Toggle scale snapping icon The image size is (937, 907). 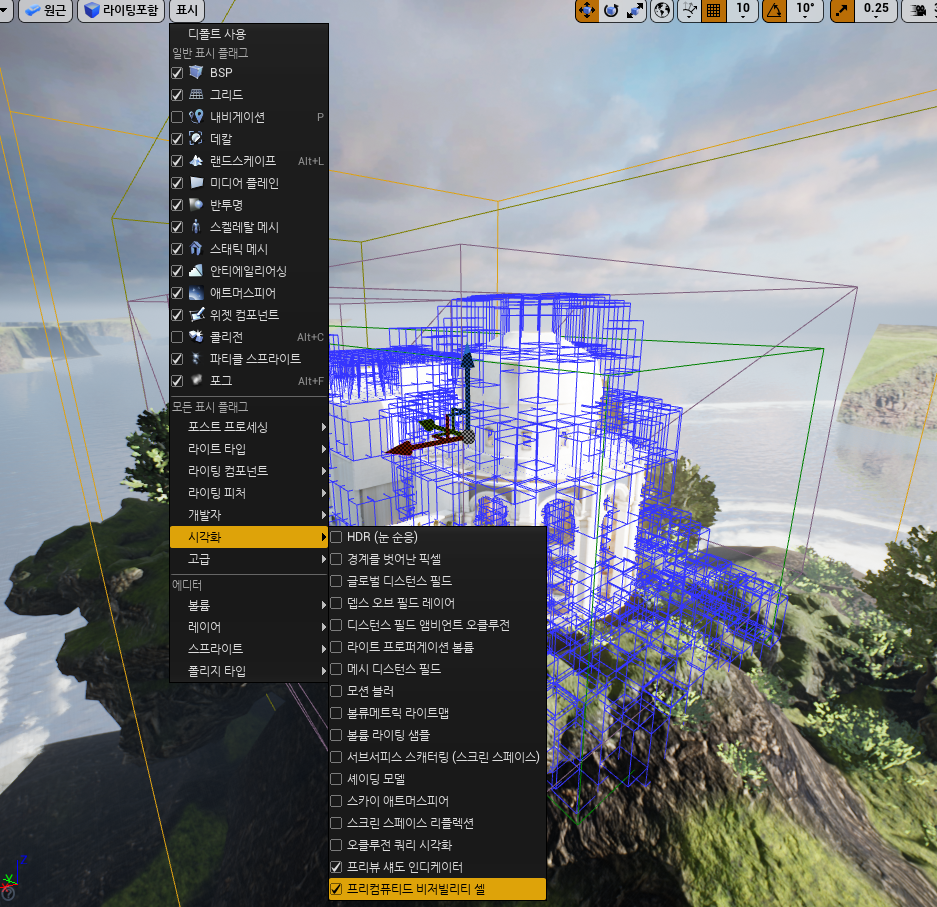[843, 10]
